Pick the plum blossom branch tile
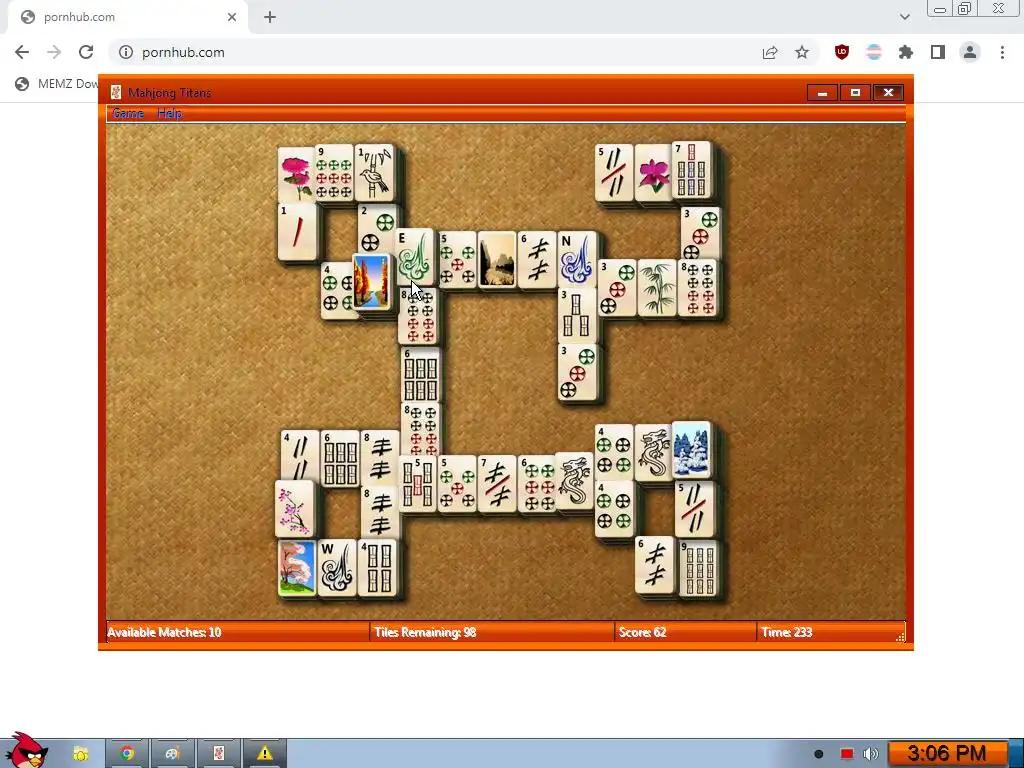The width and height of the screenshot is (1024, 768). pyautogui.click(x=295, y=509)
